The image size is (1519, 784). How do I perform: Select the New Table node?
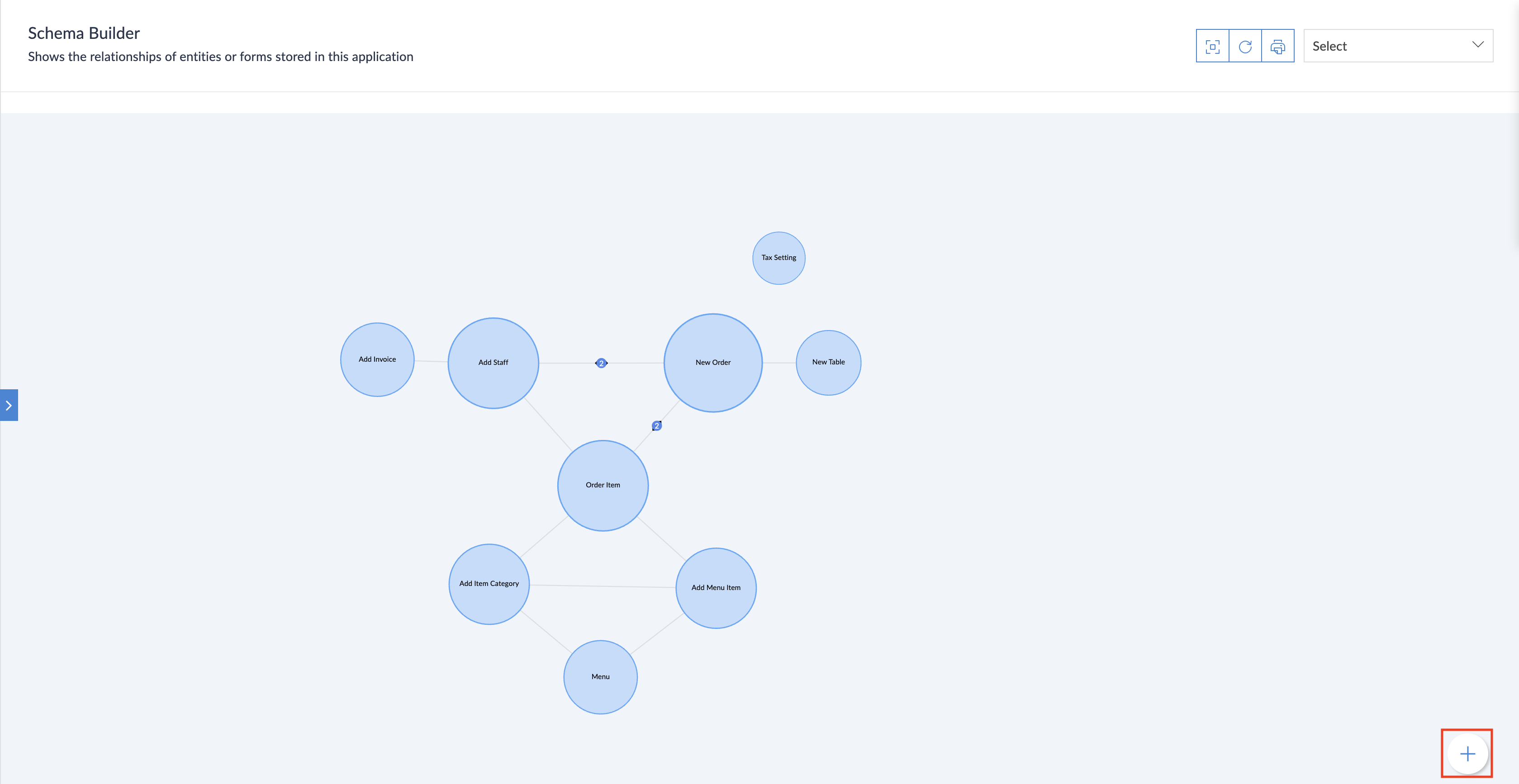[828, 362]
